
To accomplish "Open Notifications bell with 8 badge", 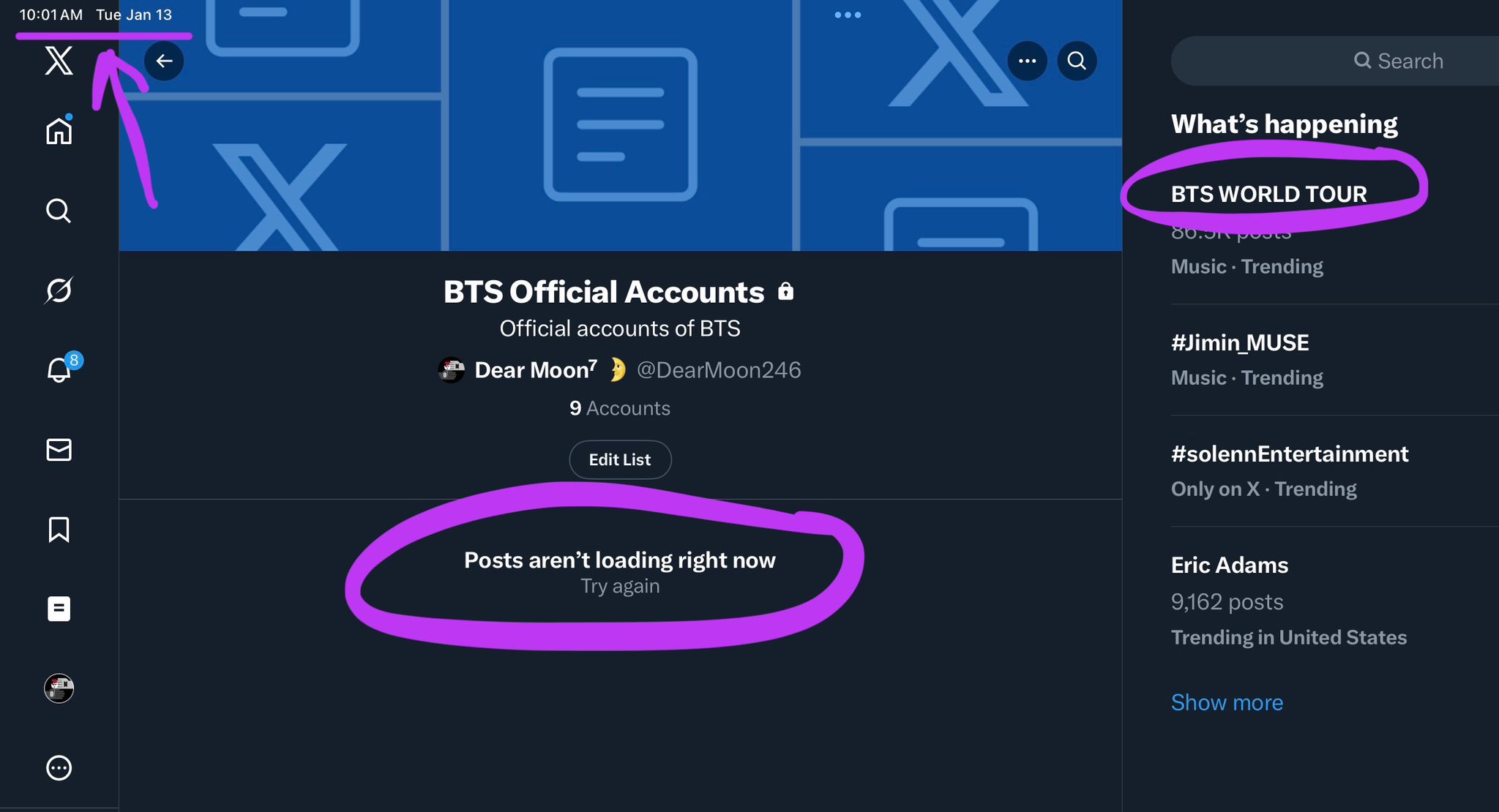I will coord(59,370).
